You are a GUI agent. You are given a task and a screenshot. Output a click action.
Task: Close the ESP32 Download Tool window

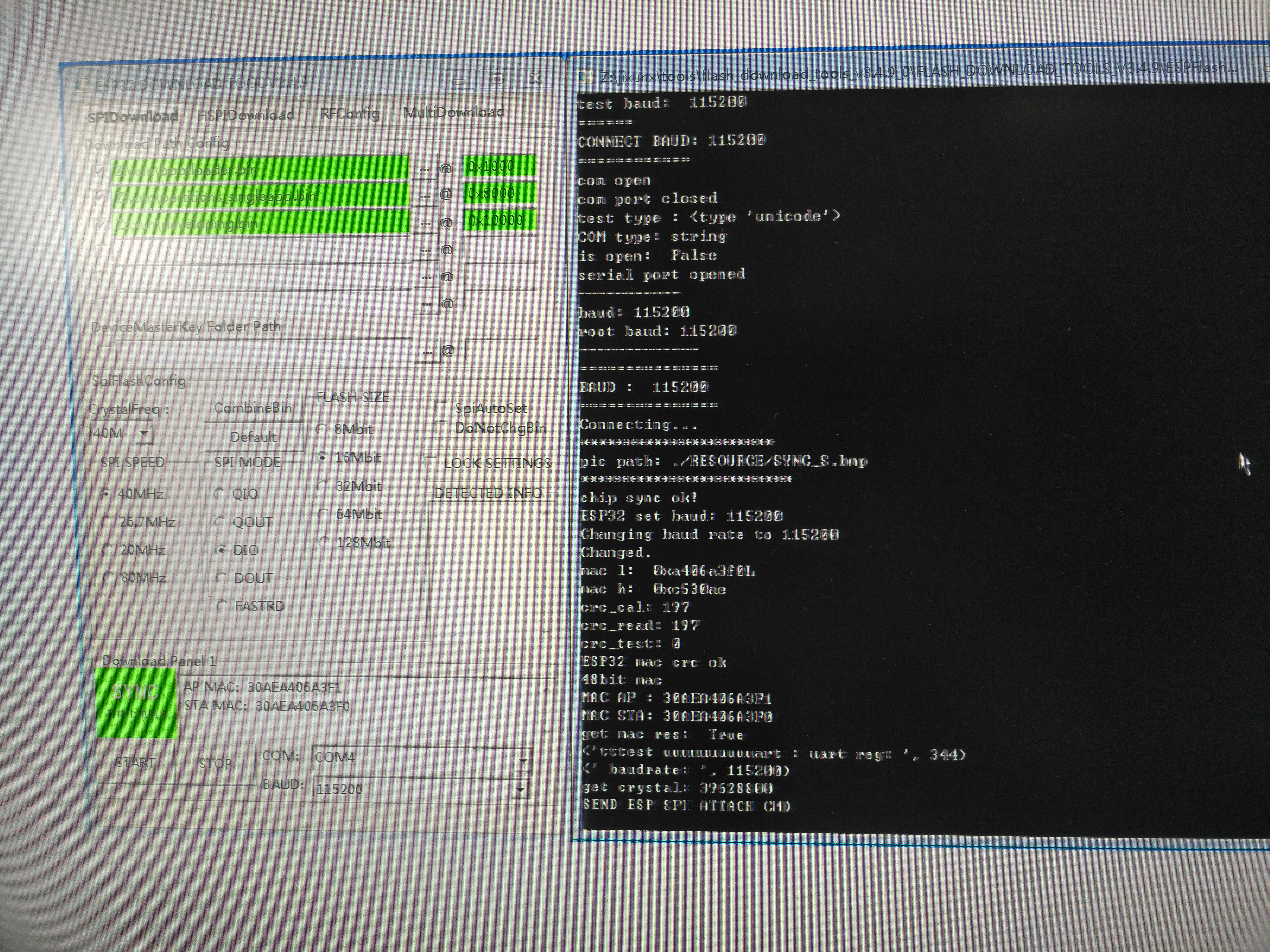[535, 78]
